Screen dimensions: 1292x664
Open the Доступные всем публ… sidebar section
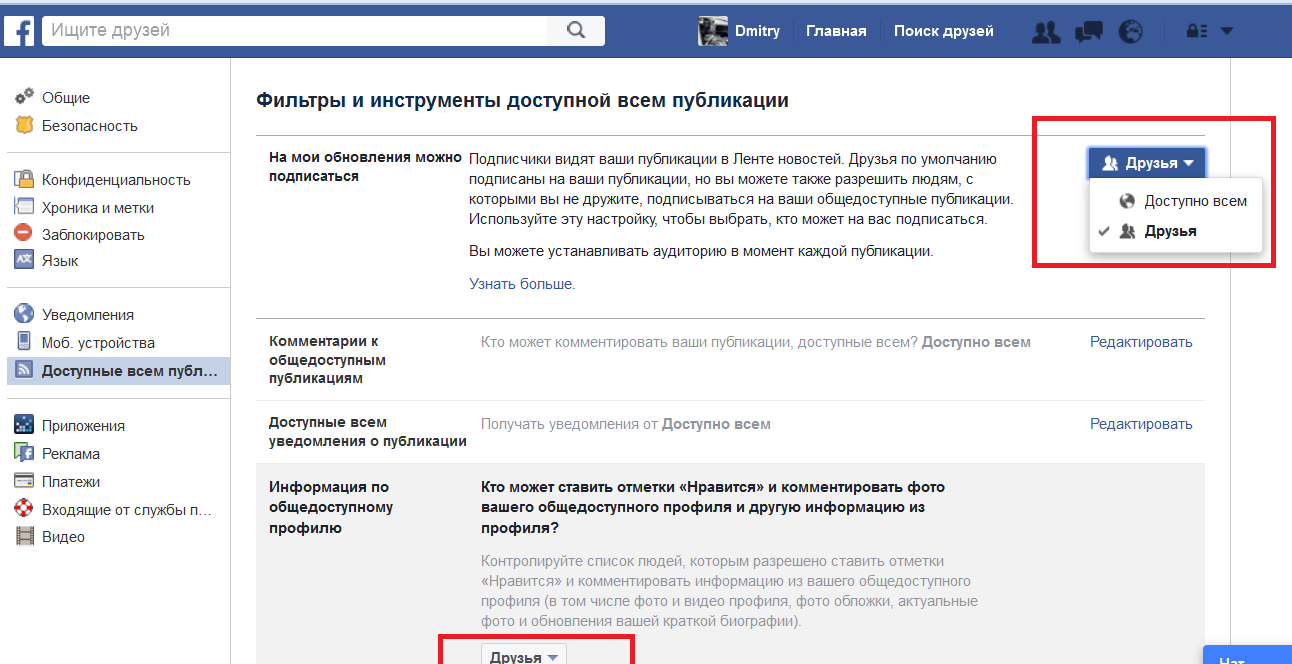click(119, 370)
